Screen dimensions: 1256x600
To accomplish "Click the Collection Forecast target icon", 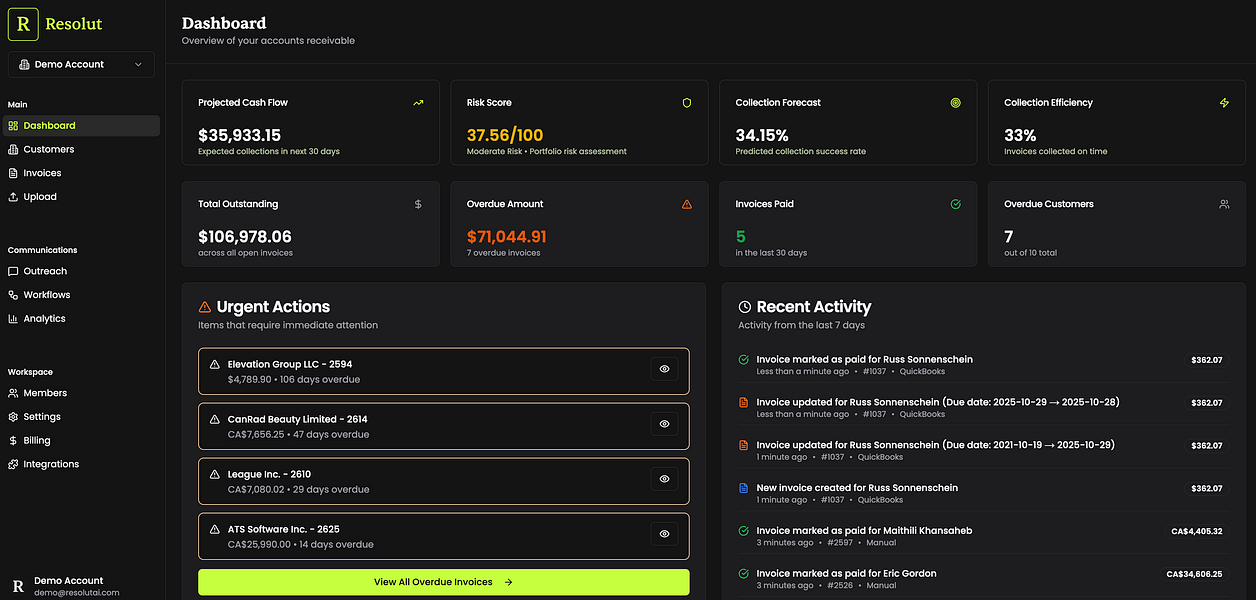I will pos(955,103).
